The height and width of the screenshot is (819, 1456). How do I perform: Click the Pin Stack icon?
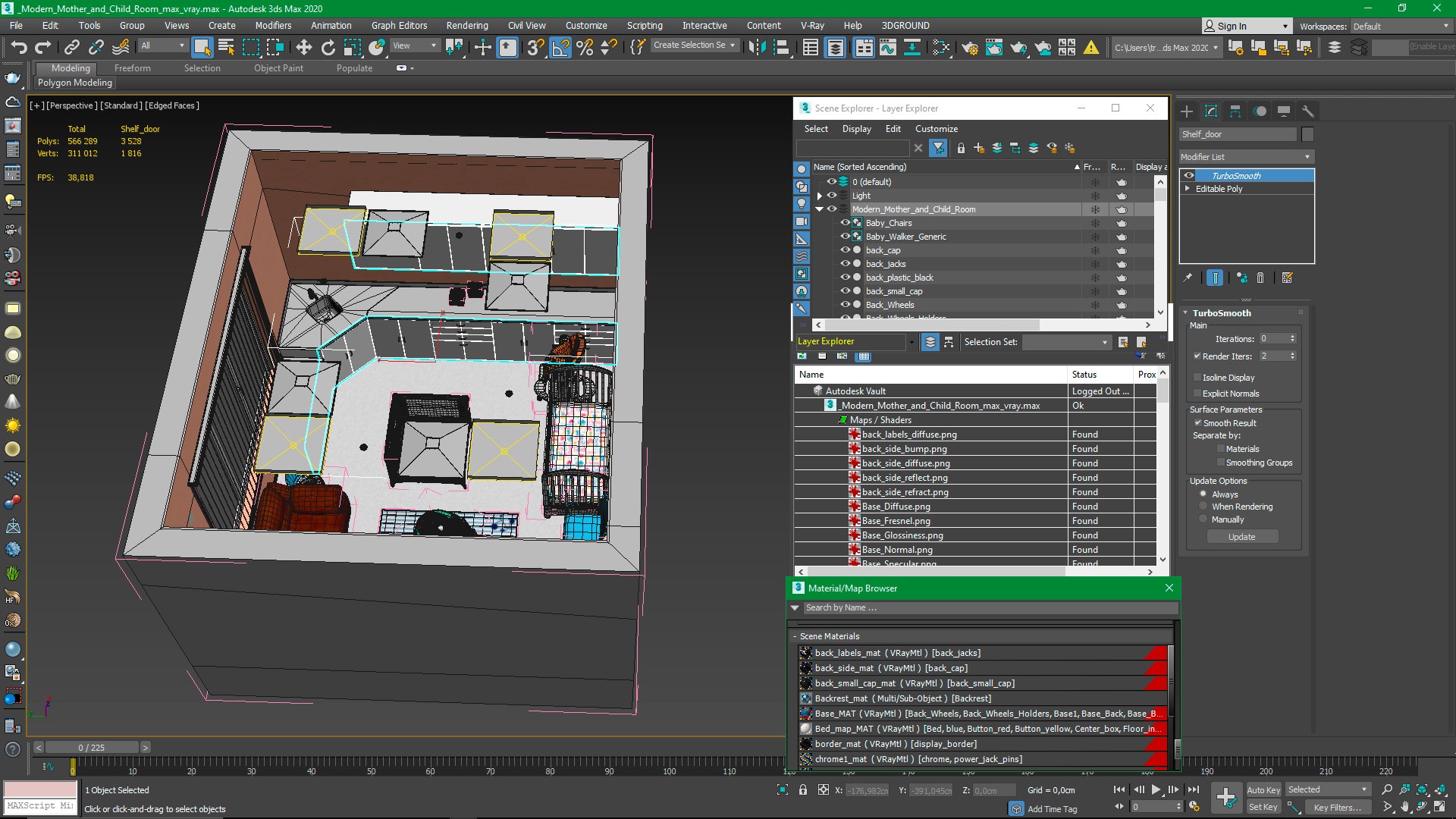[1188, 278]
